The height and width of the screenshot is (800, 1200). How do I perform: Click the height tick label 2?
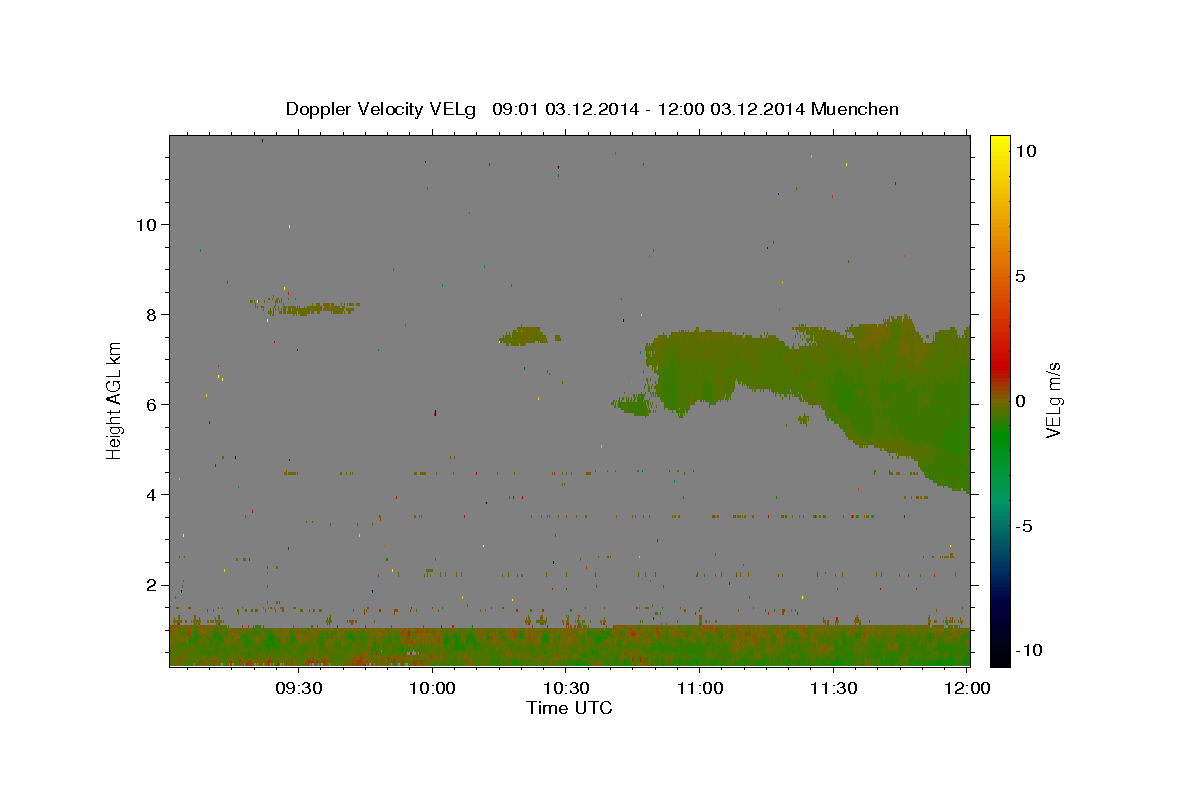coord(151,584)
